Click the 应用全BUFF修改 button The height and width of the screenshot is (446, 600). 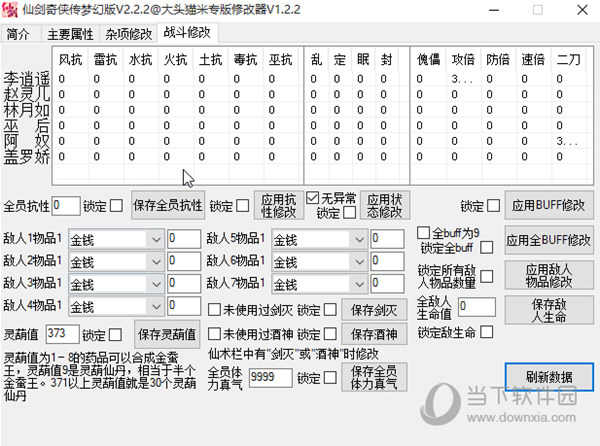pos(549,240)
